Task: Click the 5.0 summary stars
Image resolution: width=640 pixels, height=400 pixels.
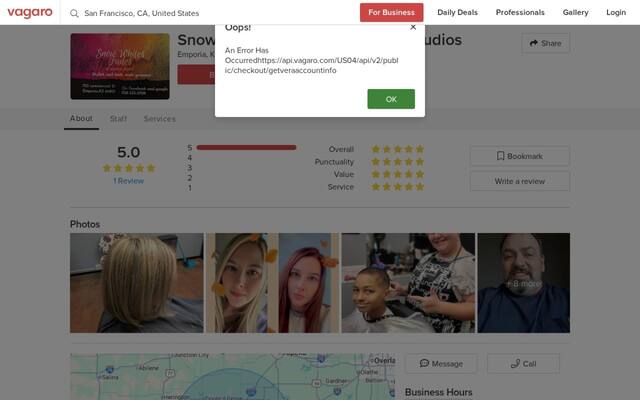Action: tap(129, 168)
